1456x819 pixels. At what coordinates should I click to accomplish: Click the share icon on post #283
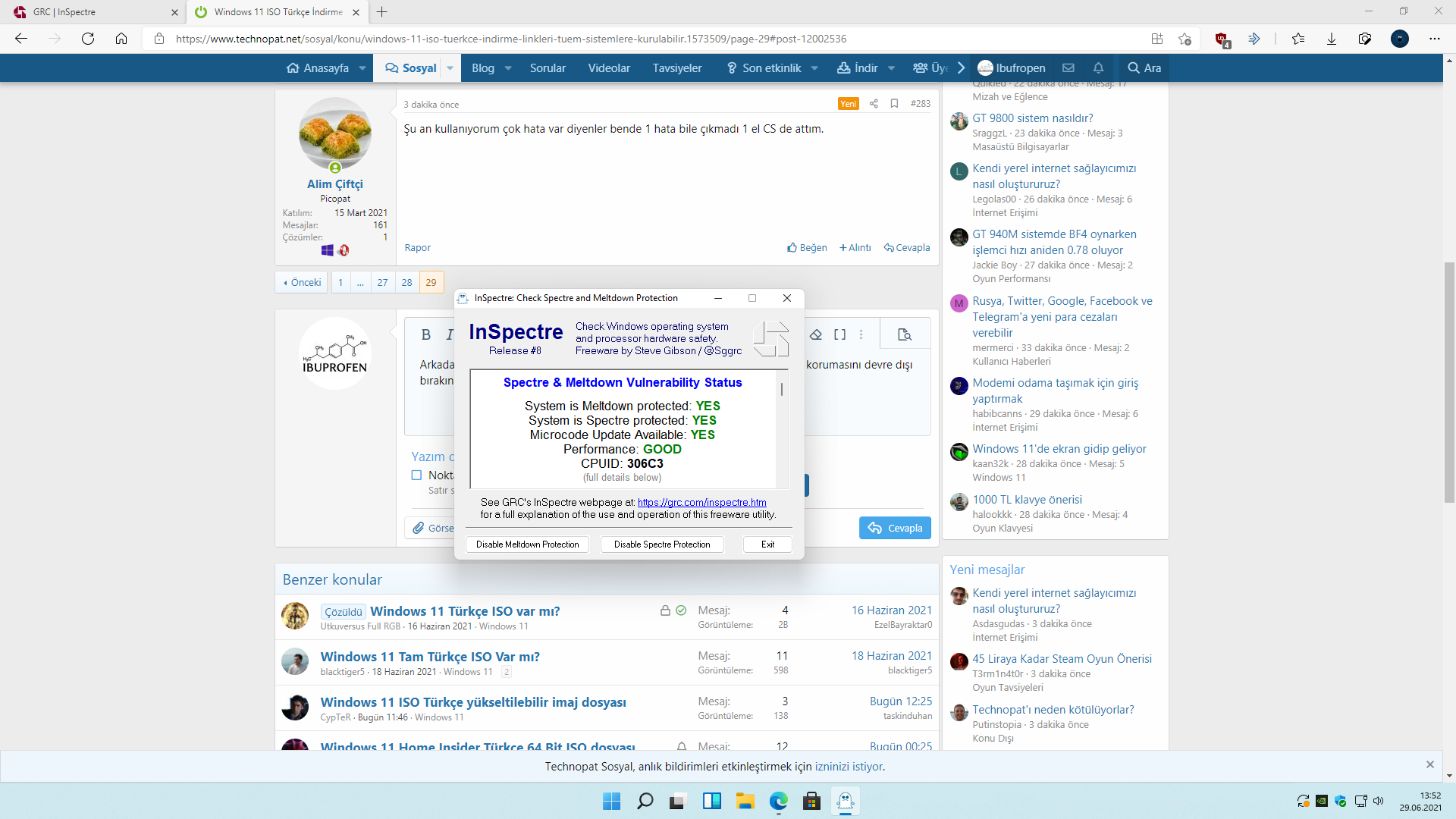pos(874,104)
